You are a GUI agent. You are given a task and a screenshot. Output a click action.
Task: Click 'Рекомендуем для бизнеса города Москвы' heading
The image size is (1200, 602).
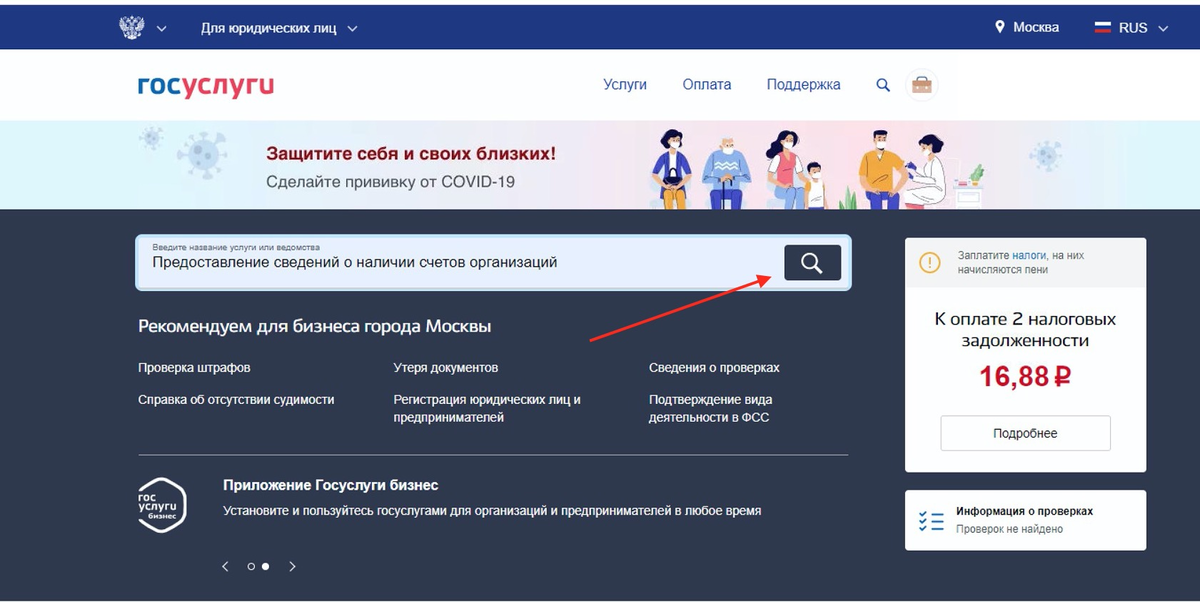[x=314, y=327]
